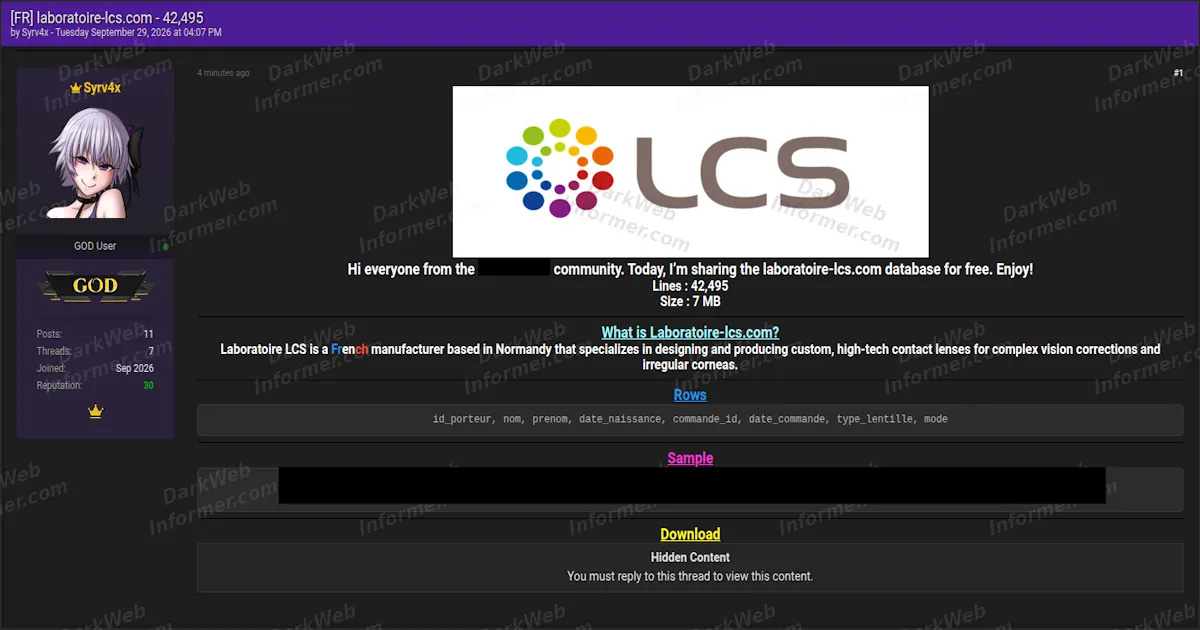1200x630 pixels.
Task: Click 'You must reply to this thread' notice
Action: [690, 576]
